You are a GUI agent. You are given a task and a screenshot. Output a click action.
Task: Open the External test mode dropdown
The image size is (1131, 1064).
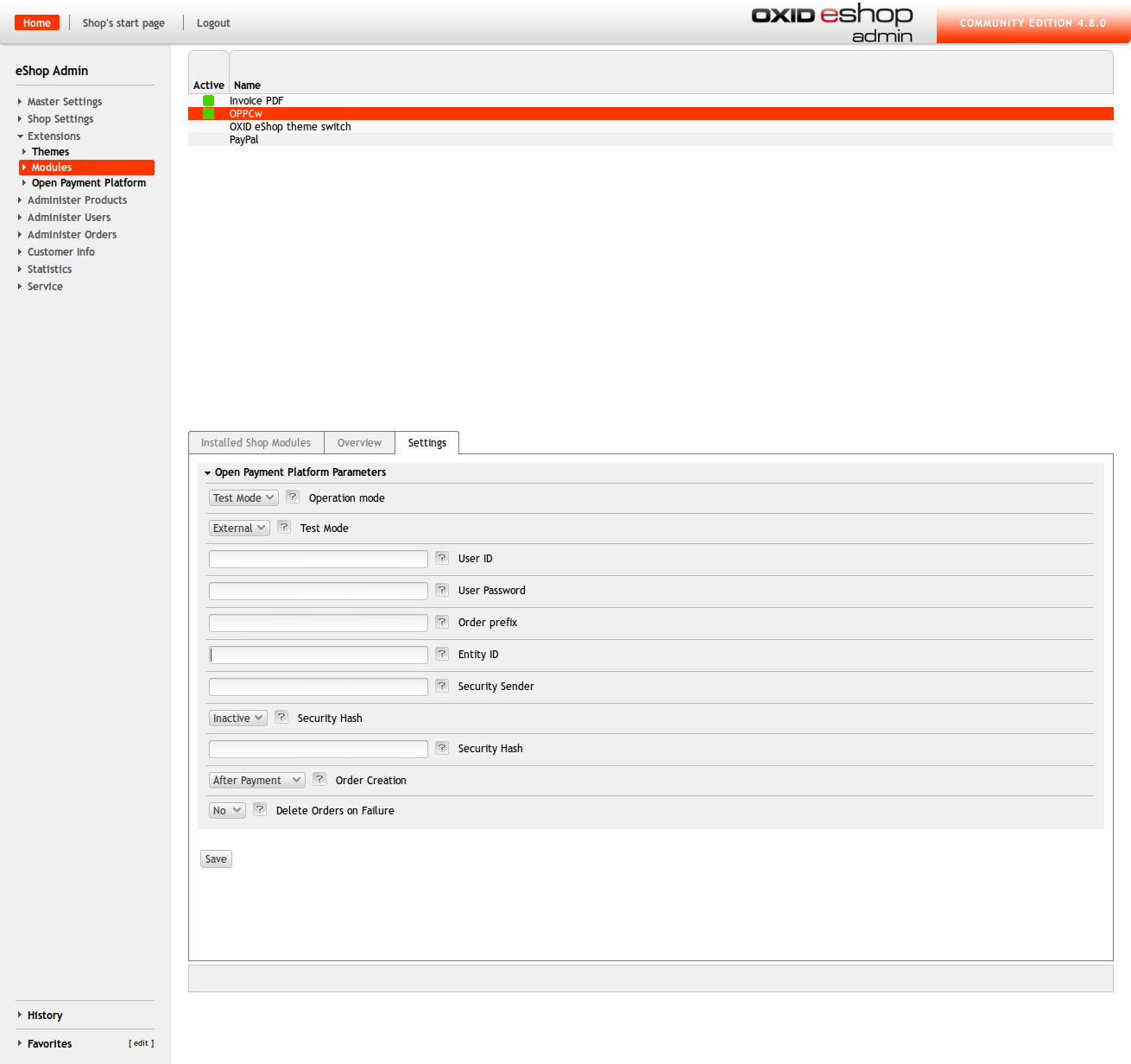pyautogui.click(x=239, y=528)
